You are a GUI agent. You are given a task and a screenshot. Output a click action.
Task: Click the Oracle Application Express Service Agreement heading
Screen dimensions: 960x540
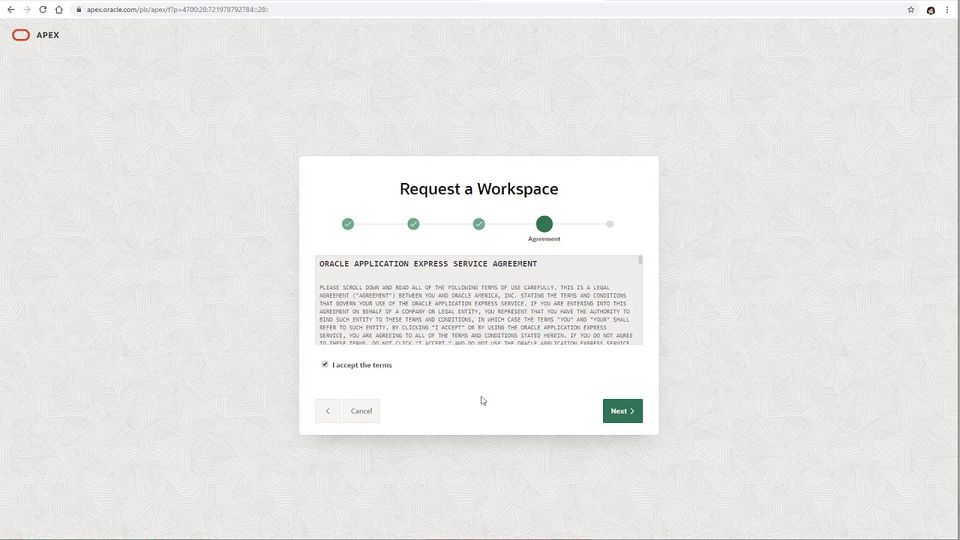coord(428,264)
